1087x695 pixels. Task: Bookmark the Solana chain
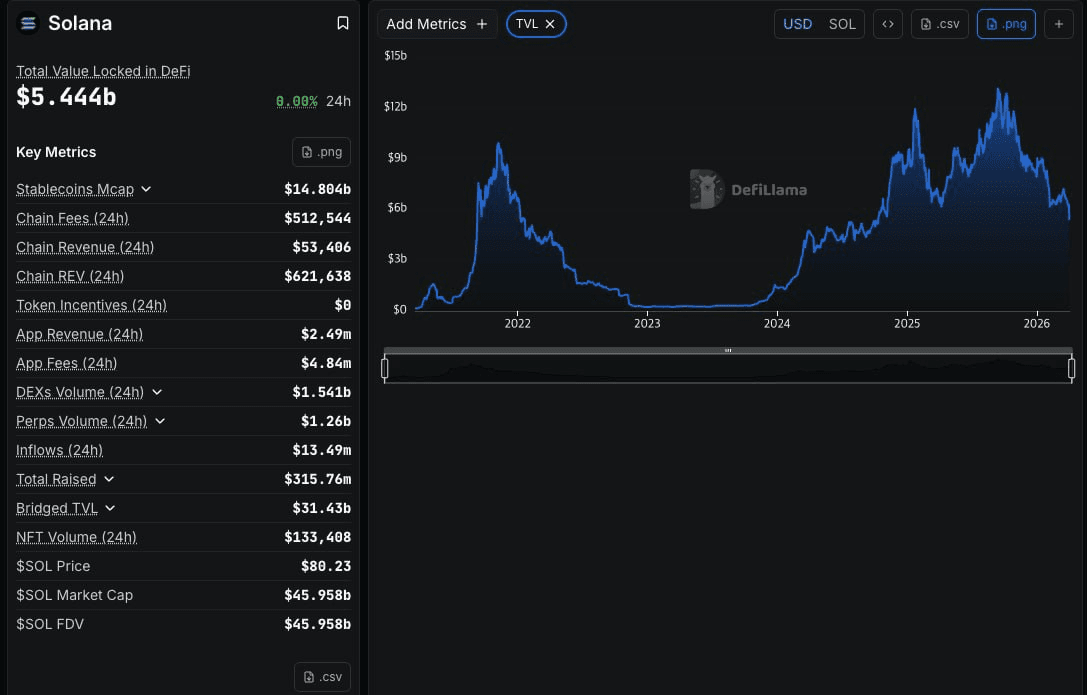point(342,23)
